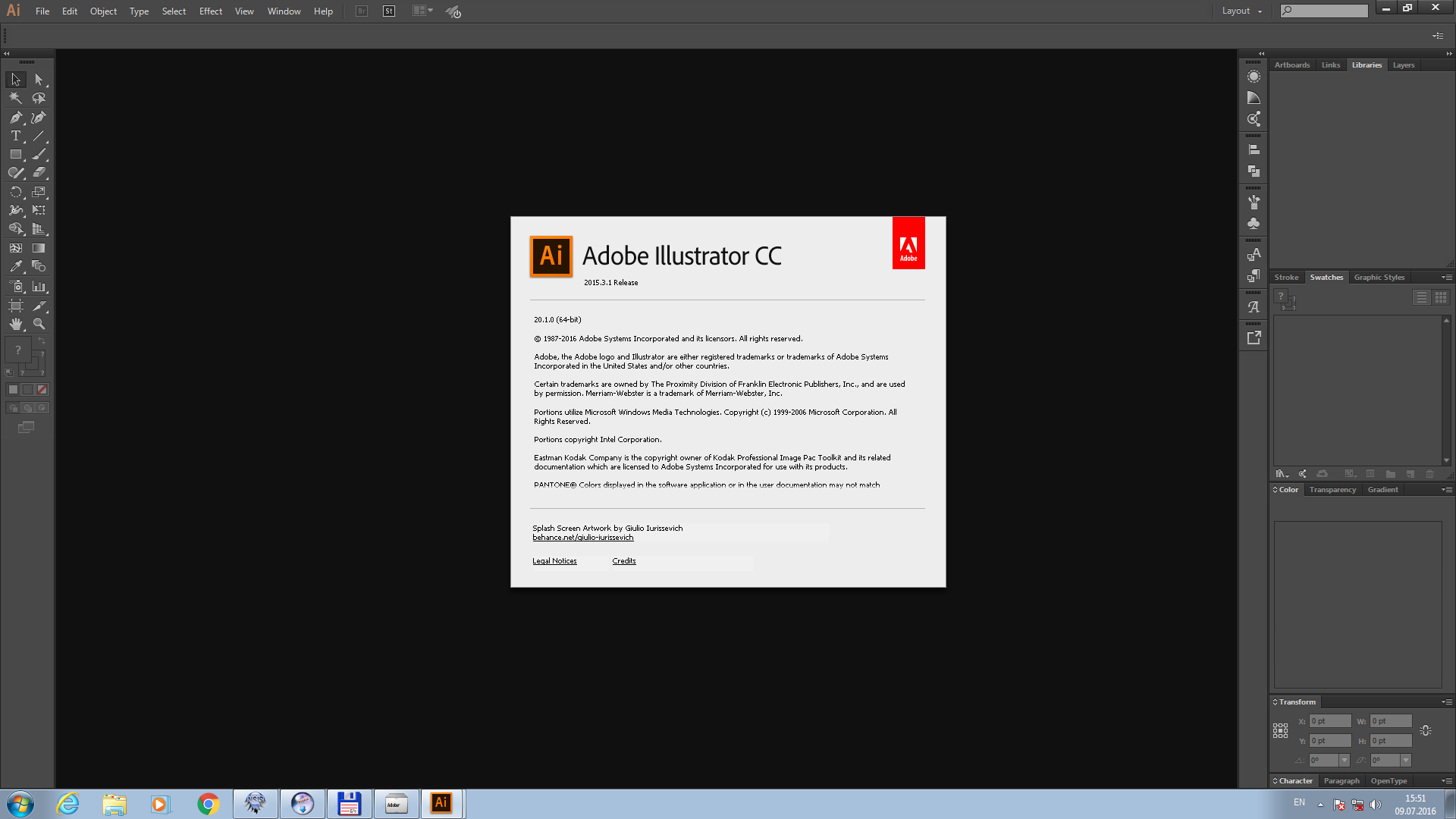
Task: Select the Direct Selection tool
Action: (x=39, y=80)
